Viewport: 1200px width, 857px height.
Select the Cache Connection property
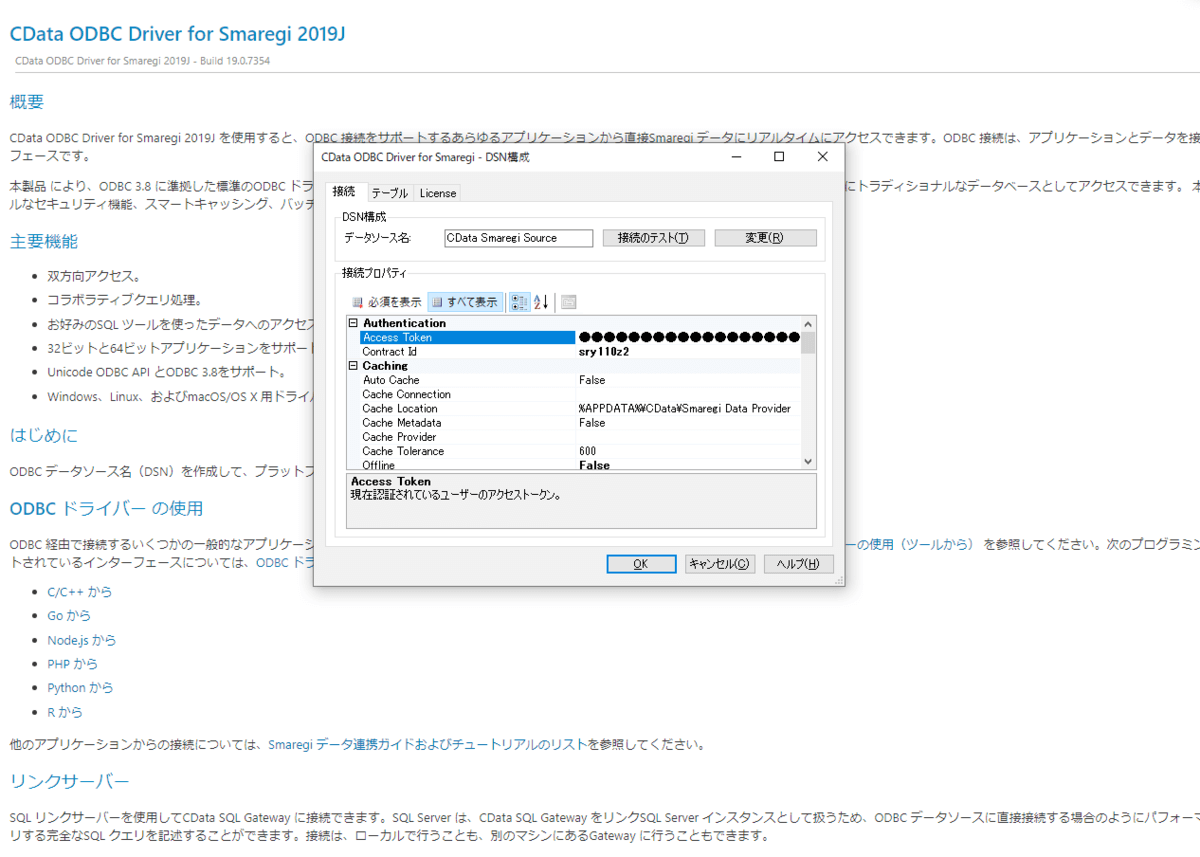pyautogui.click(x=580, y=394)
